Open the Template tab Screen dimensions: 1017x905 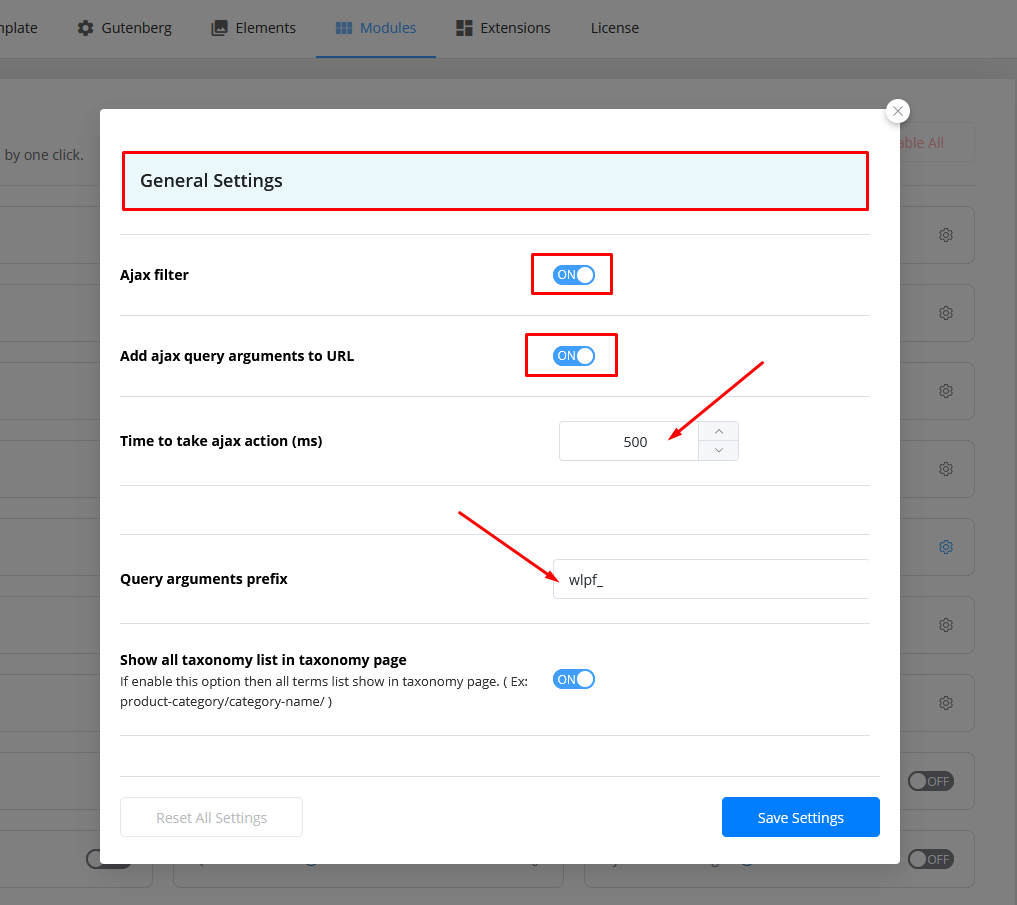point(18,28)
